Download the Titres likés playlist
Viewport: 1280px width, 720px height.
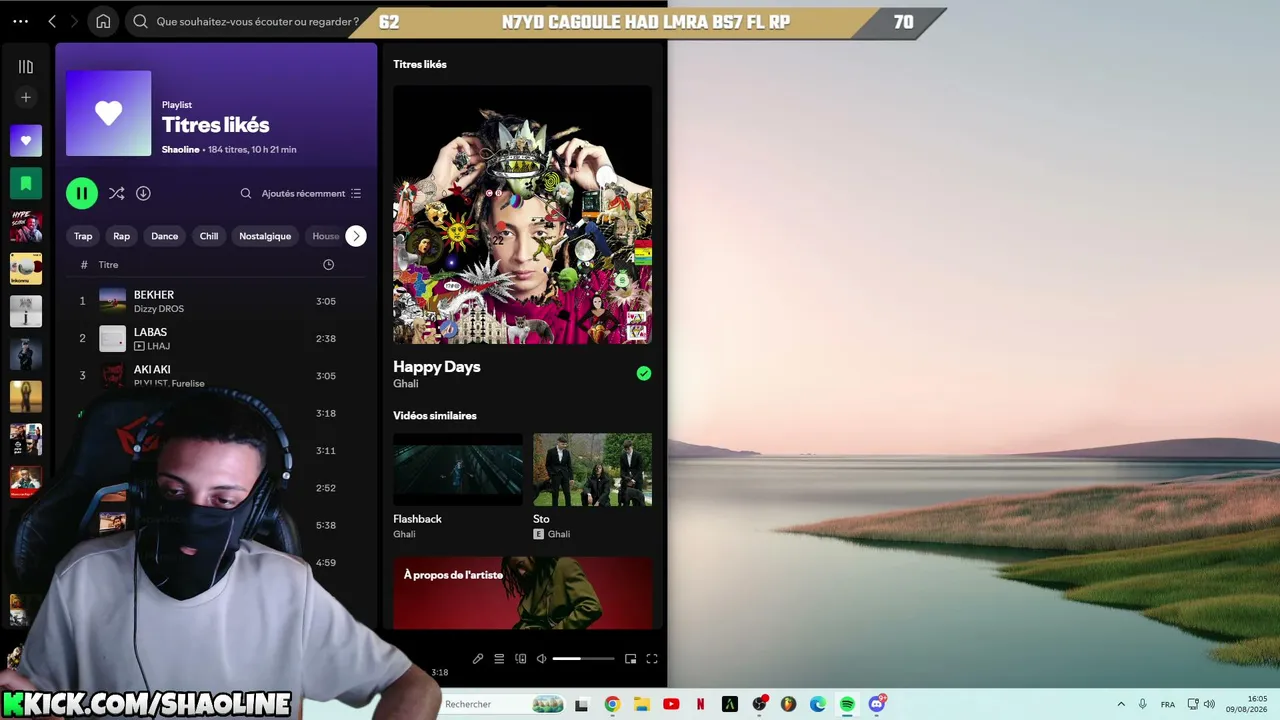143,193
